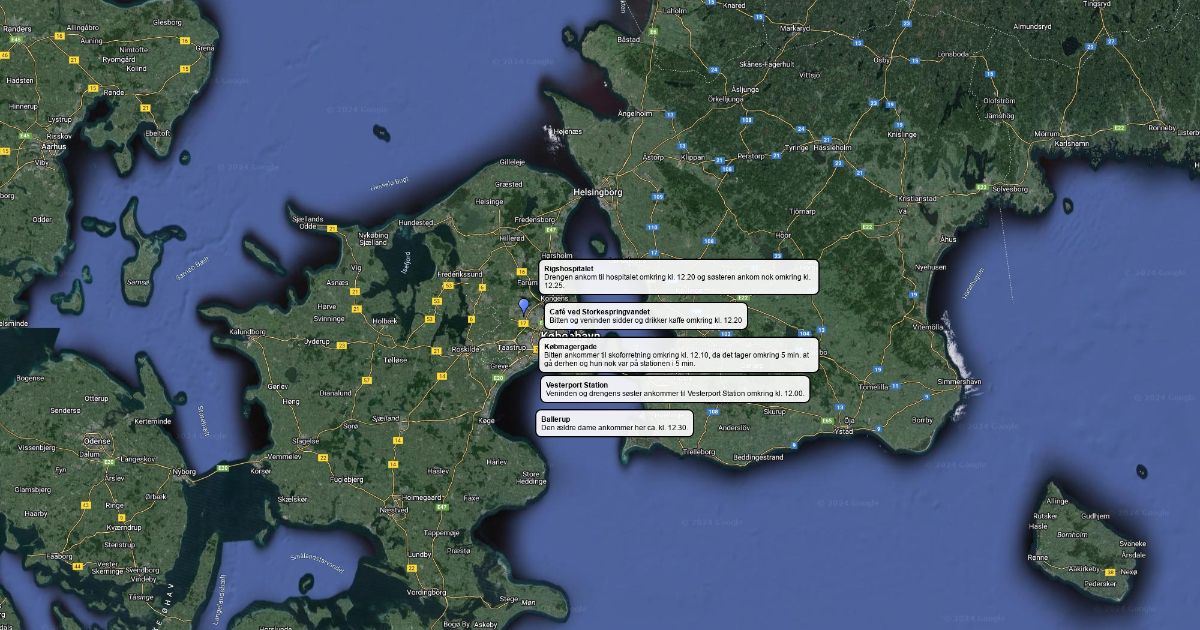This screenshot has height=630, width=1200.
Task: Open the Ballerup info box
Action: pos(613,423)
